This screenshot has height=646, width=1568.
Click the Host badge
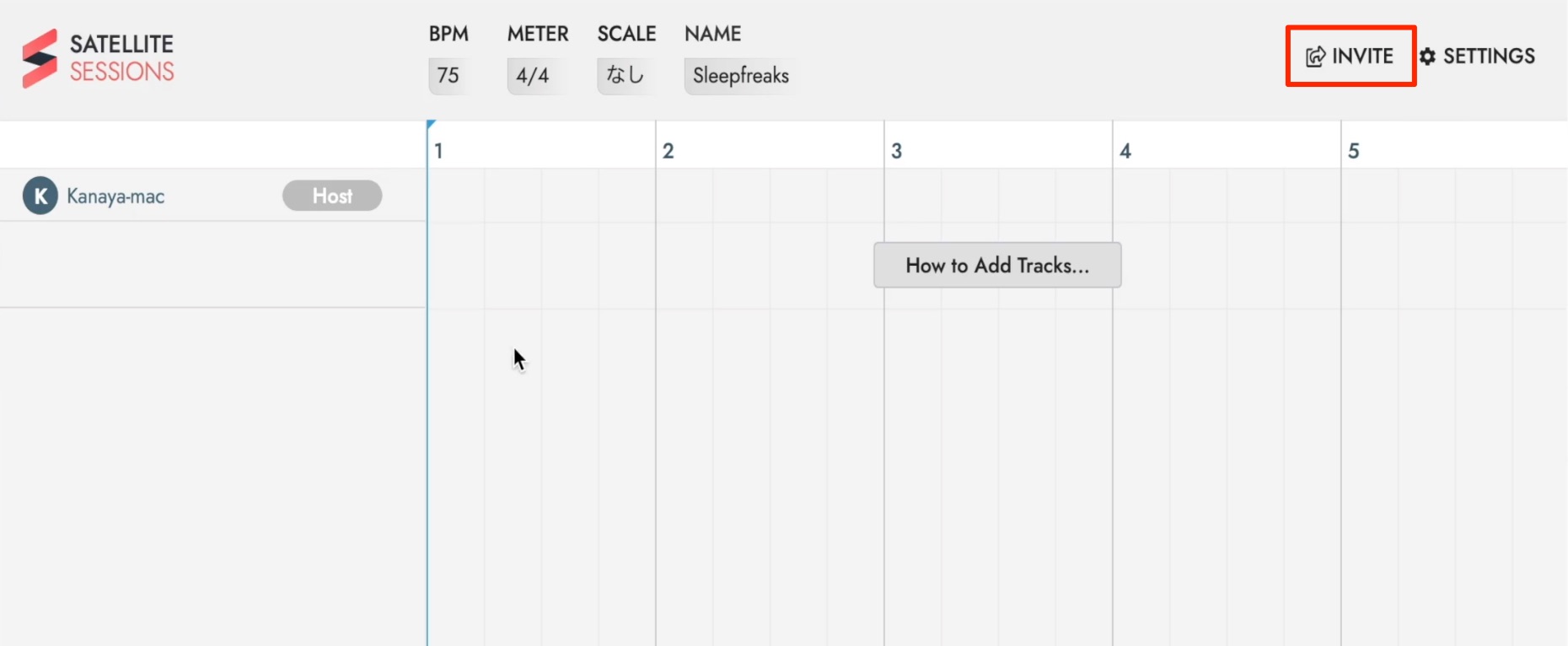tap(332, 196)
